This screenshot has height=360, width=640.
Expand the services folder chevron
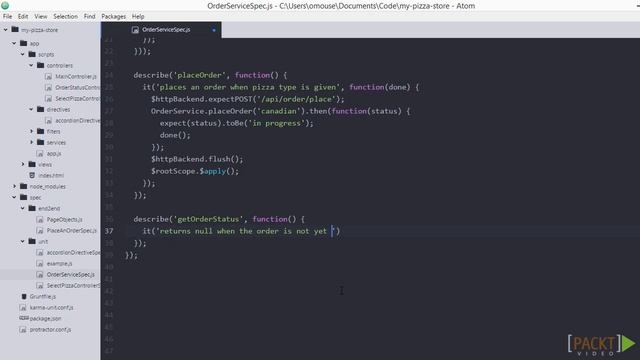(31, 142)
